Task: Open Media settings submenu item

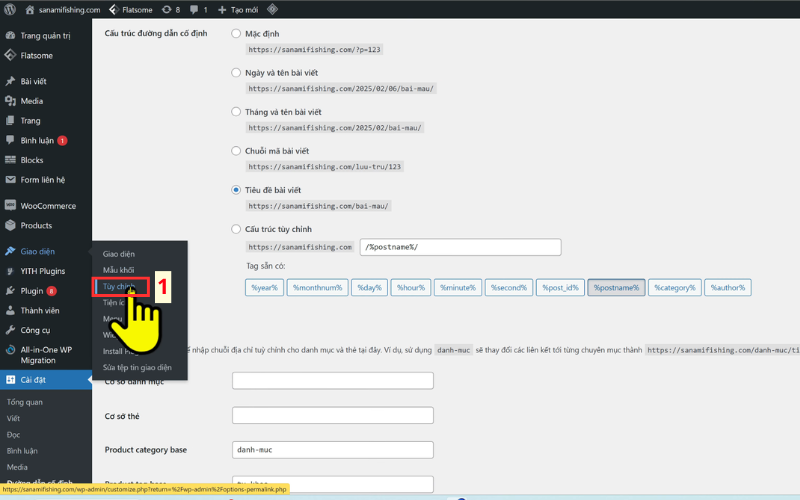Action: (17, 467)
